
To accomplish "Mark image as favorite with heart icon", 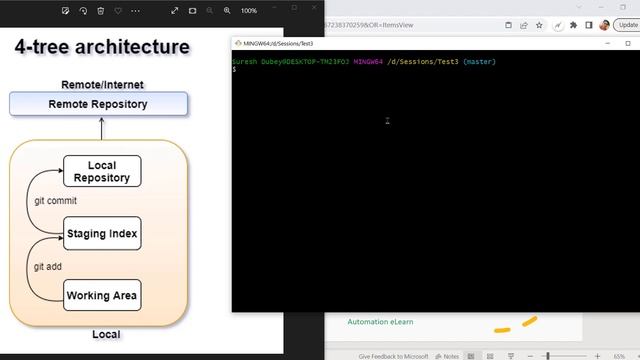I will coord(118,11).
